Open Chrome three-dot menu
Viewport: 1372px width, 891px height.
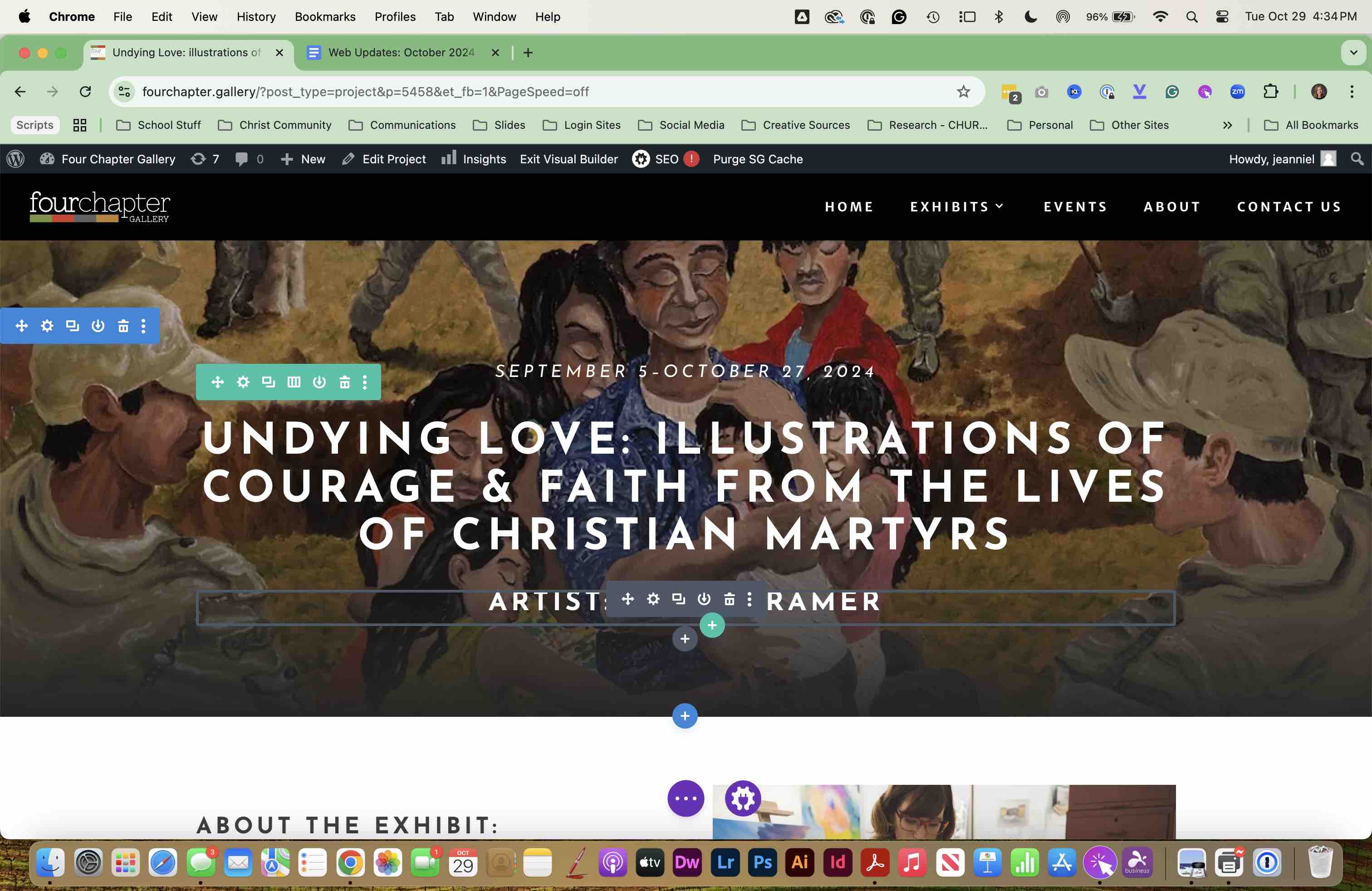point(1351,92)
